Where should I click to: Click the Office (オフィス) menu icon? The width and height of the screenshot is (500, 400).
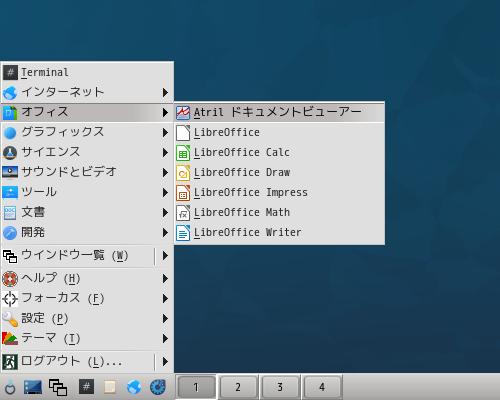[x=10, y=112]
